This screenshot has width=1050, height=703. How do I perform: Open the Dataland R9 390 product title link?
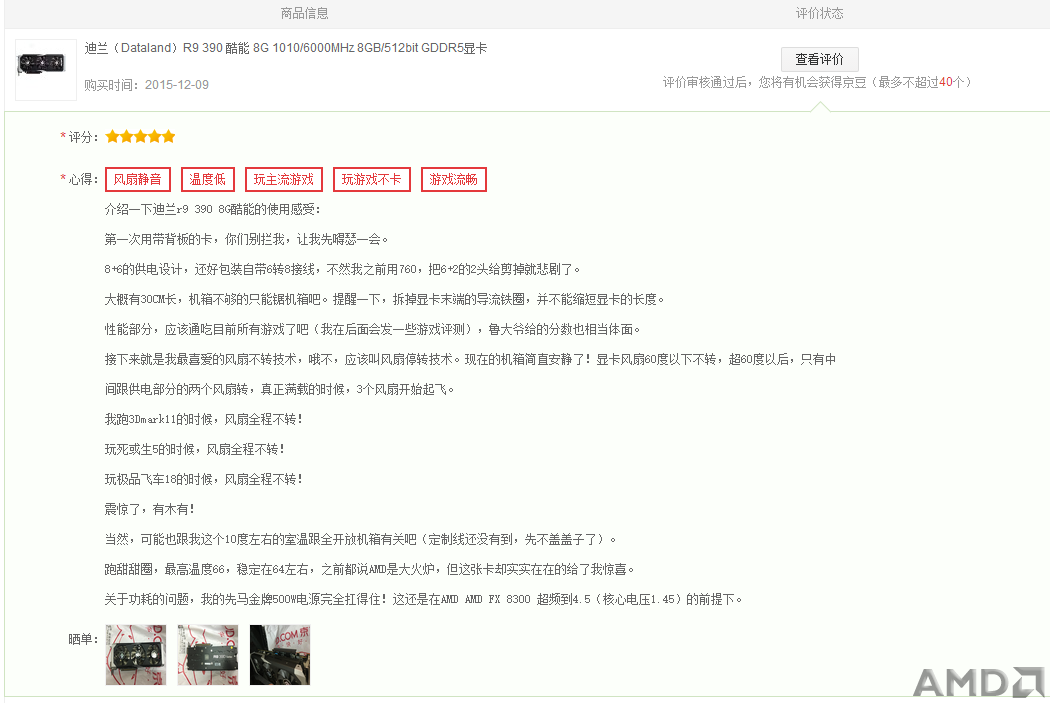pyautogui.click(x=286, y=48)
